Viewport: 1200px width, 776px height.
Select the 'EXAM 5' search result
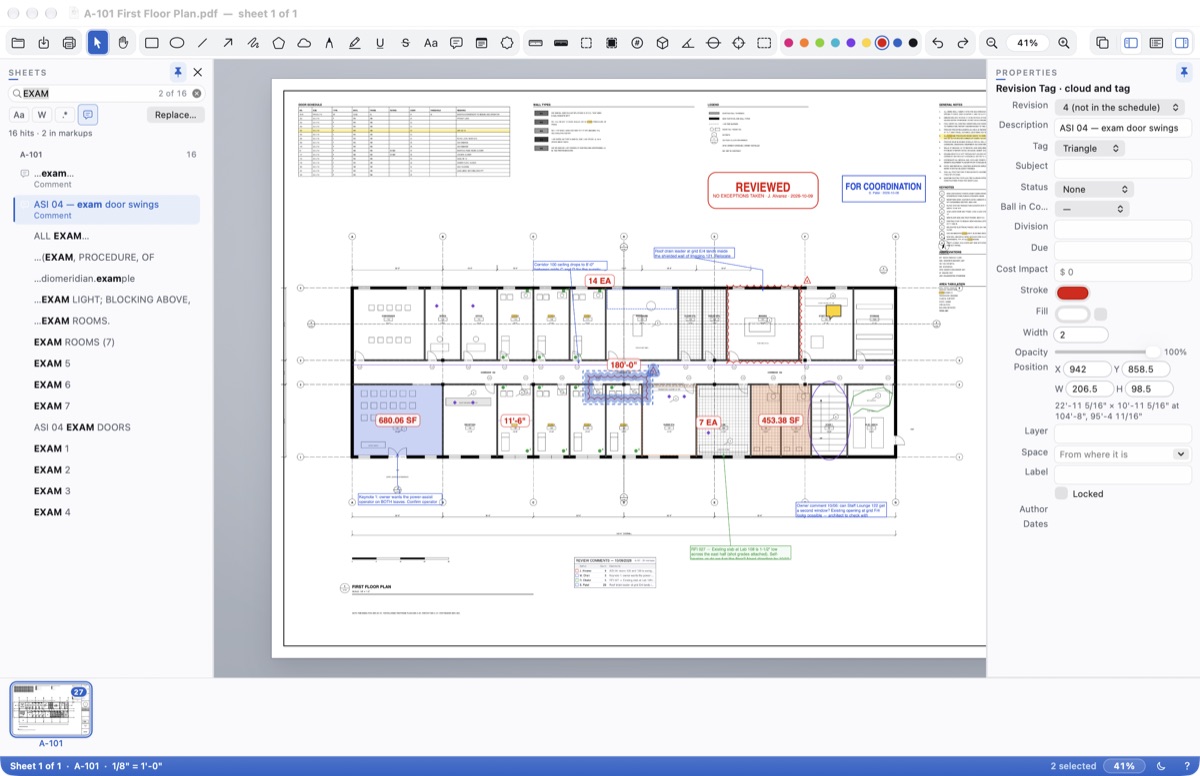(52, 363)
